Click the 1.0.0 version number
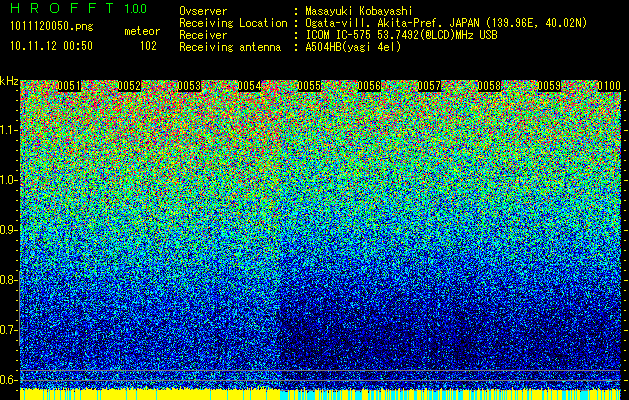 [x=135, y=8]
